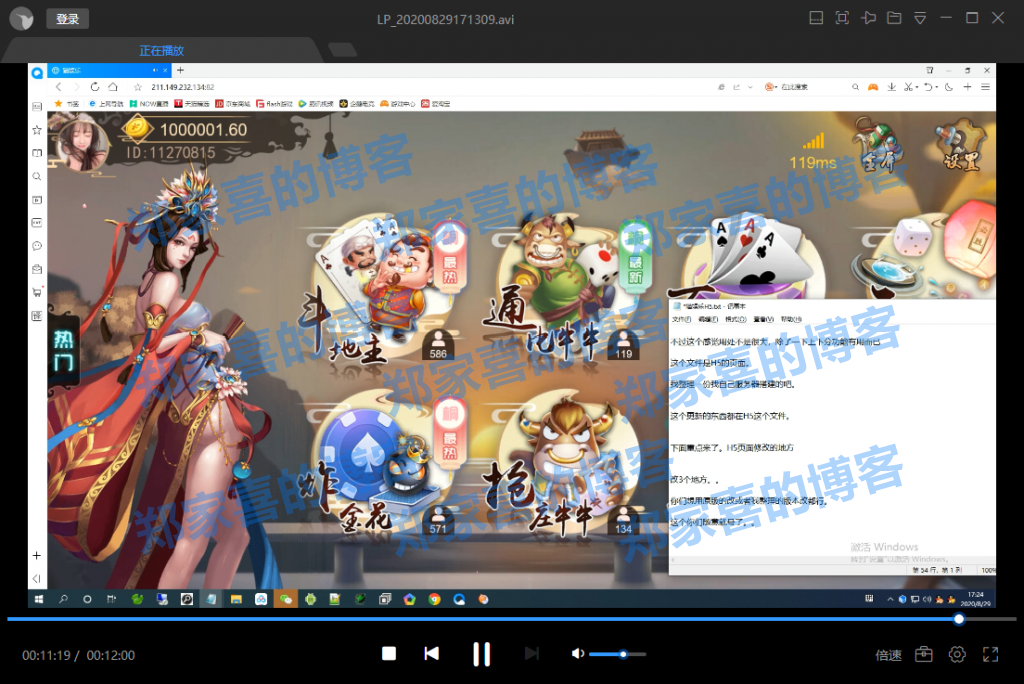
Task: Click the bookmark star beside the address
Action: click(138, 87)
